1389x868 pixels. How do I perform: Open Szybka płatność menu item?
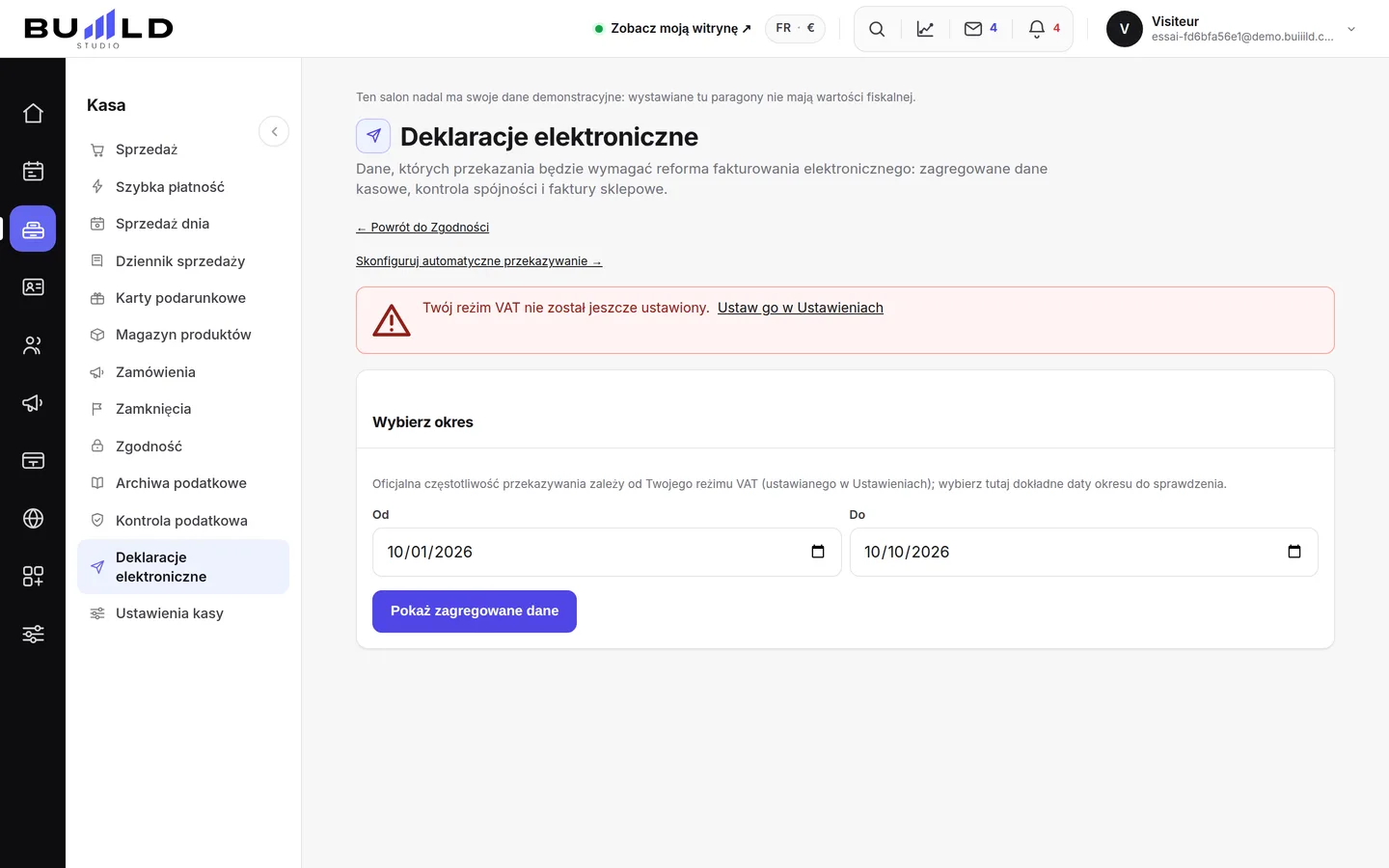(183, 187)
